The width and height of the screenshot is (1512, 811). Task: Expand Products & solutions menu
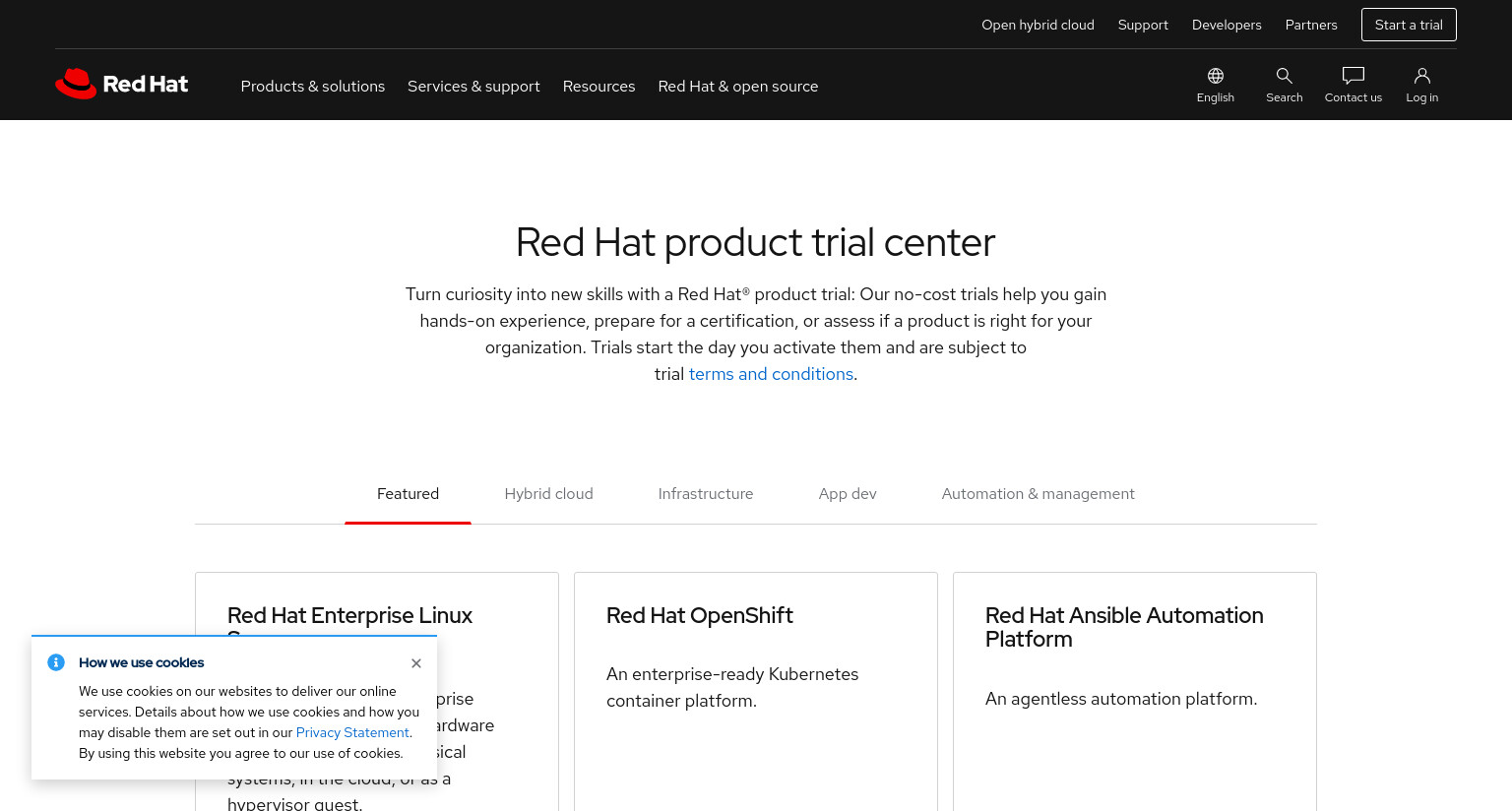(x=313, y=87)
